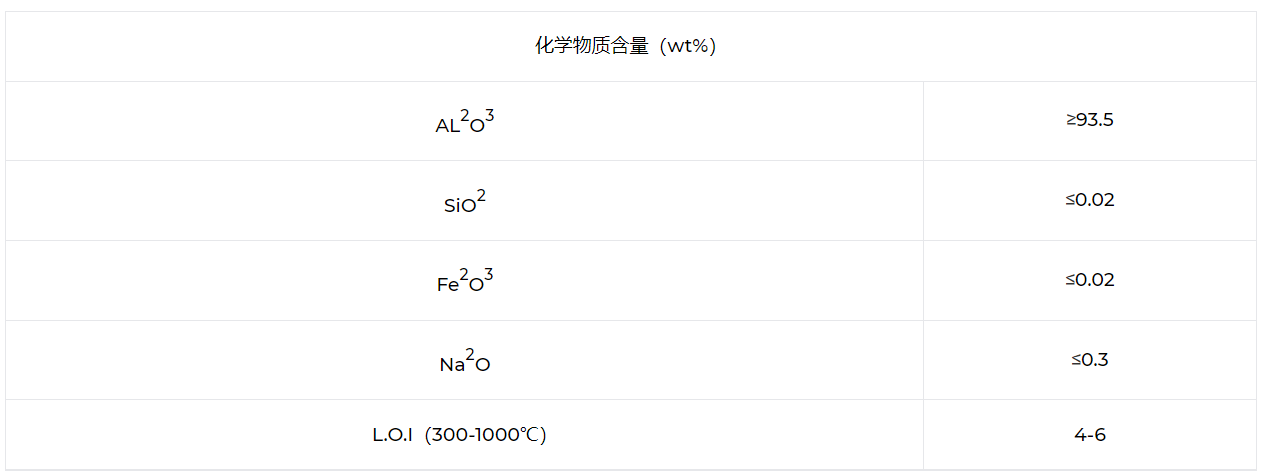Click the 化学物质含量 (wt%) table header

click(630, 46)
